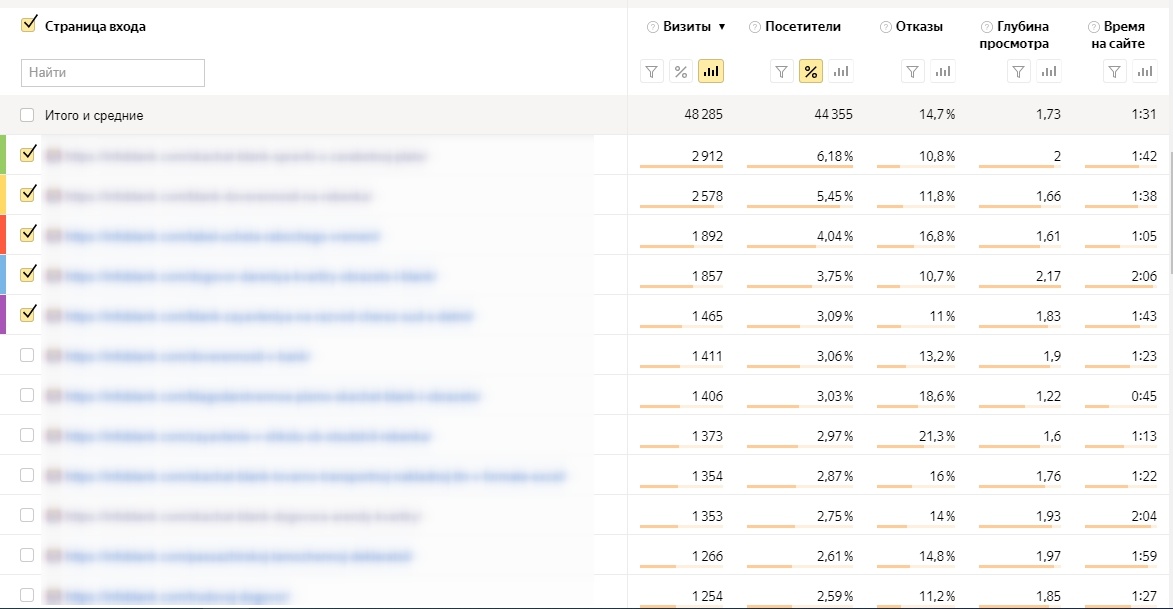
Task: Filter the Глубина просмотра column
Action: click(x=1018, y=71)
